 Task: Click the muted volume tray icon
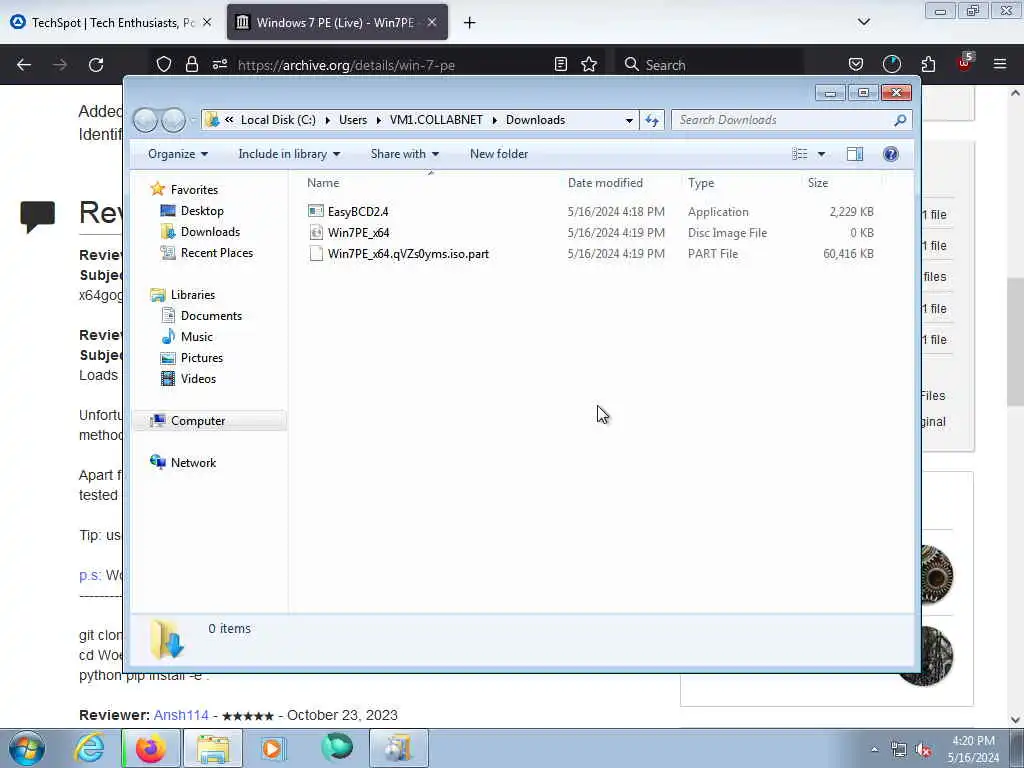pos(923,749)
